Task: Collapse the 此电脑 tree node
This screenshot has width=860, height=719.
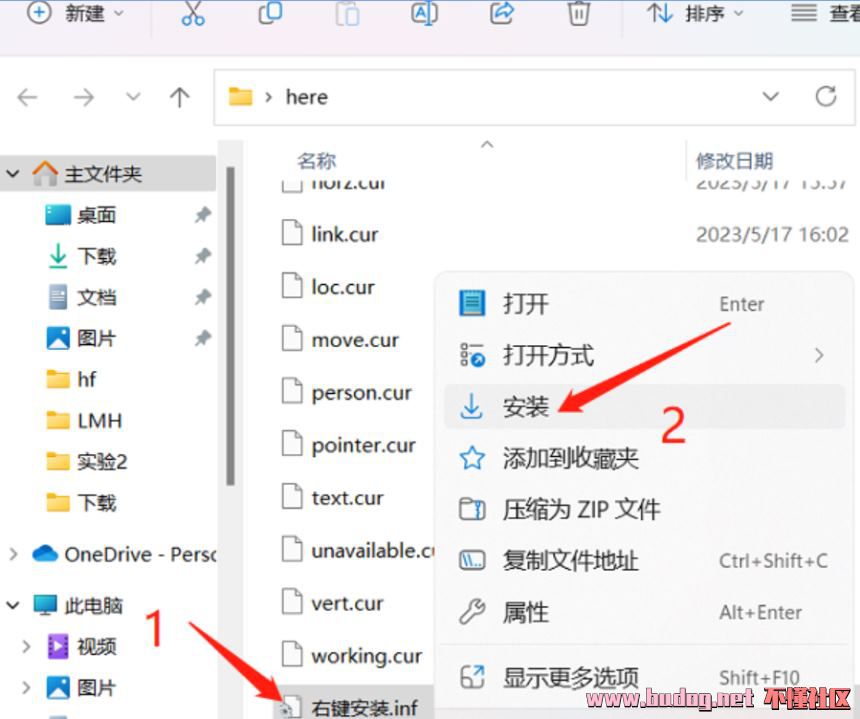Action: (x=13, y=605)
